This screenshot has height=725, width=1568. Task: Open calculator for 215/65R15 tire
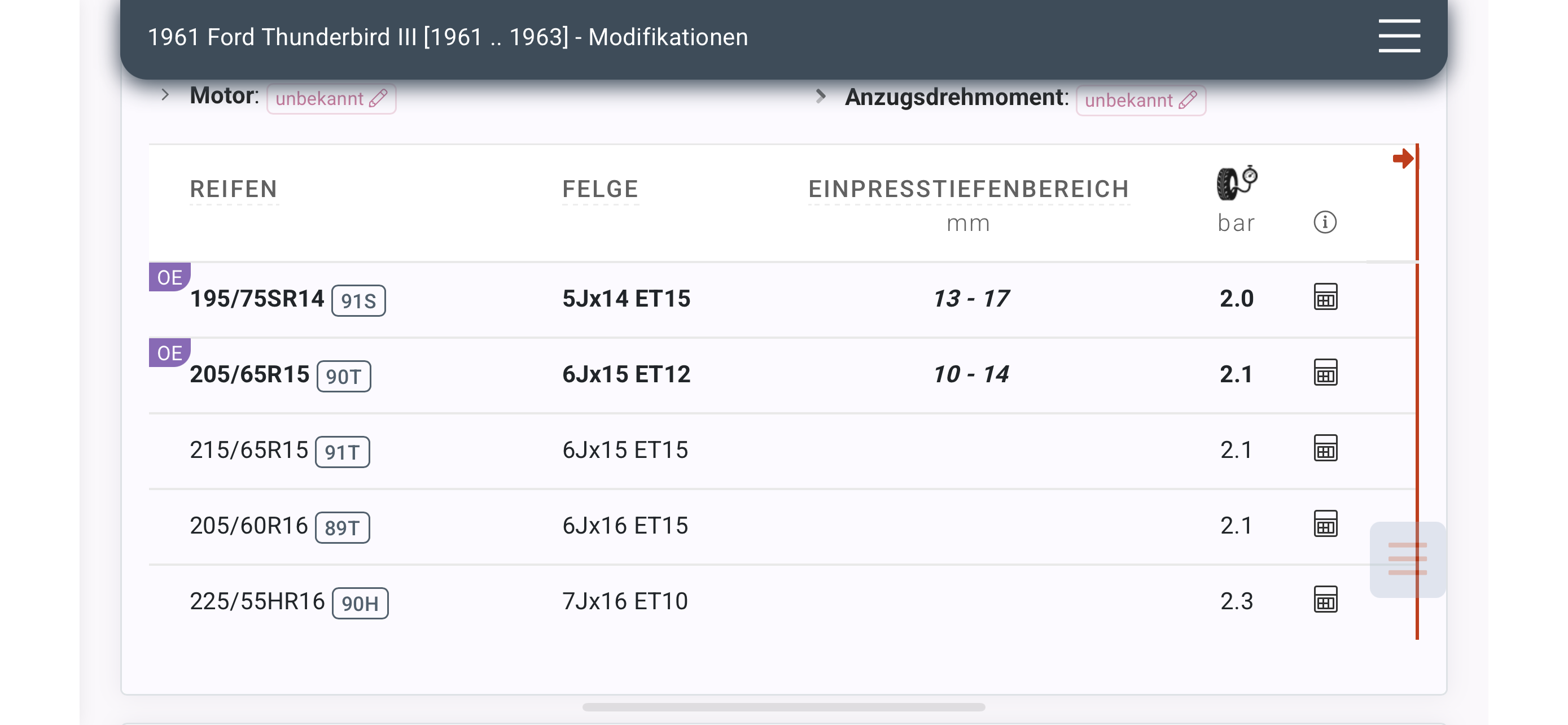coord(1325,449)
